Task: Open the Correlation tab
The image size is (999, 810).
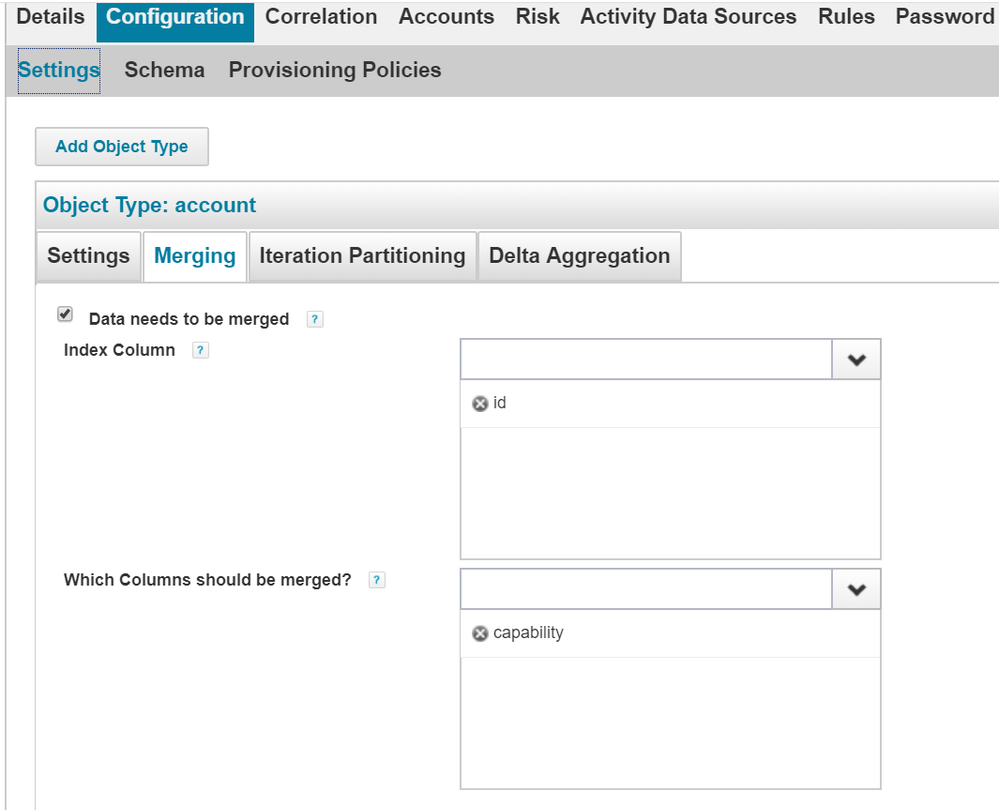Action: 321,17
